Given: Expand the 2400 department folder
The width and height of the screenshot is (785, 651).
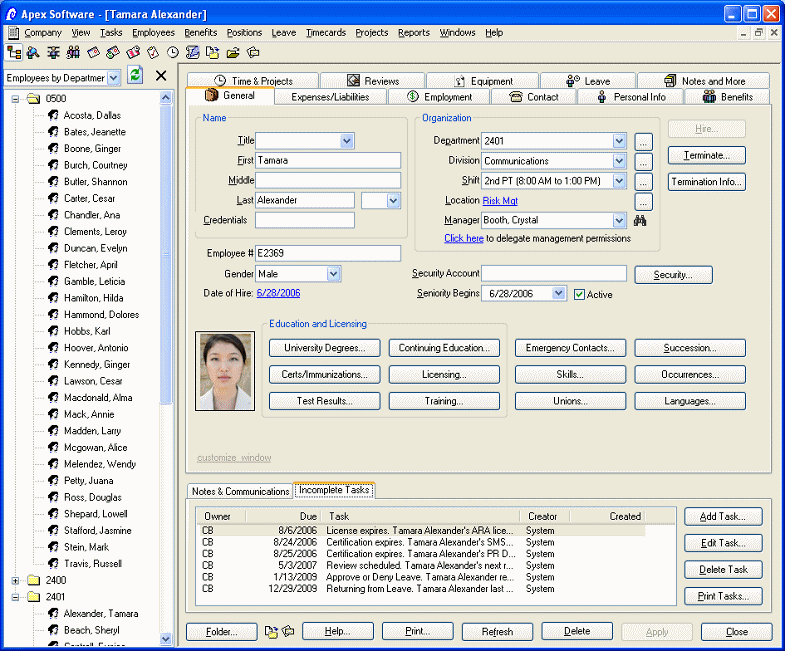Looking at the screenshot, I should pos(16,580).
